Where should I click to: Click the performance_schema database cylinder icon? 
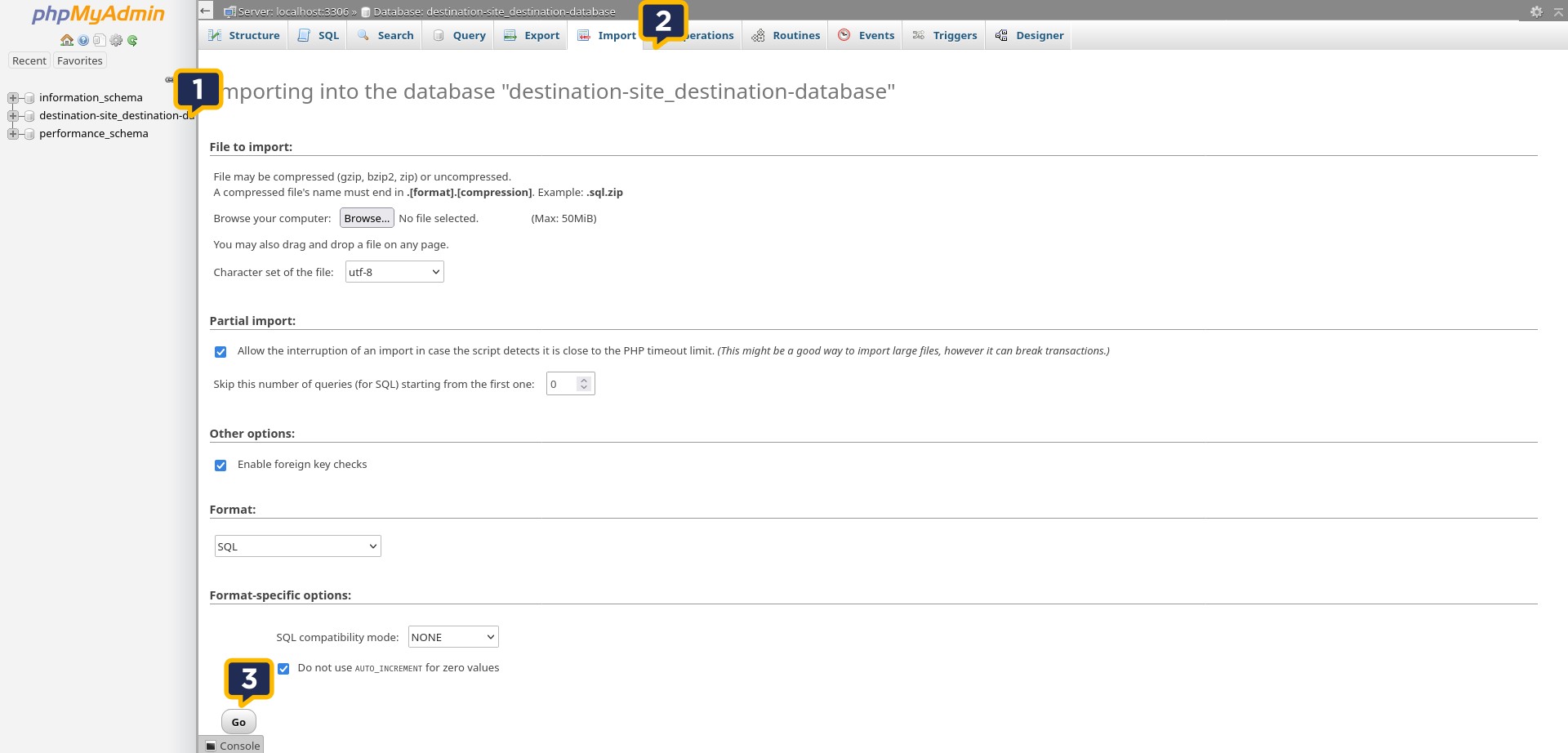[29, 134]
